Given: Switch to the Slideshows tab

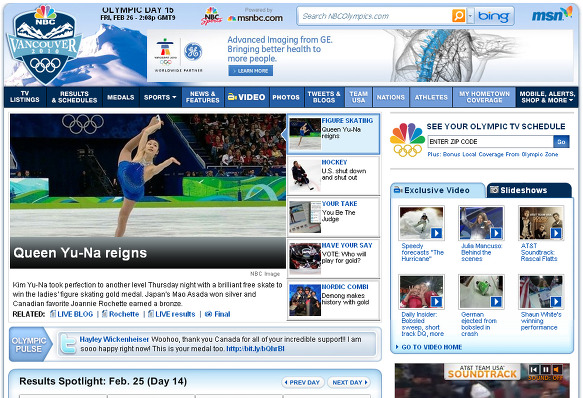Looking at the screenshot, I should 529,190.
